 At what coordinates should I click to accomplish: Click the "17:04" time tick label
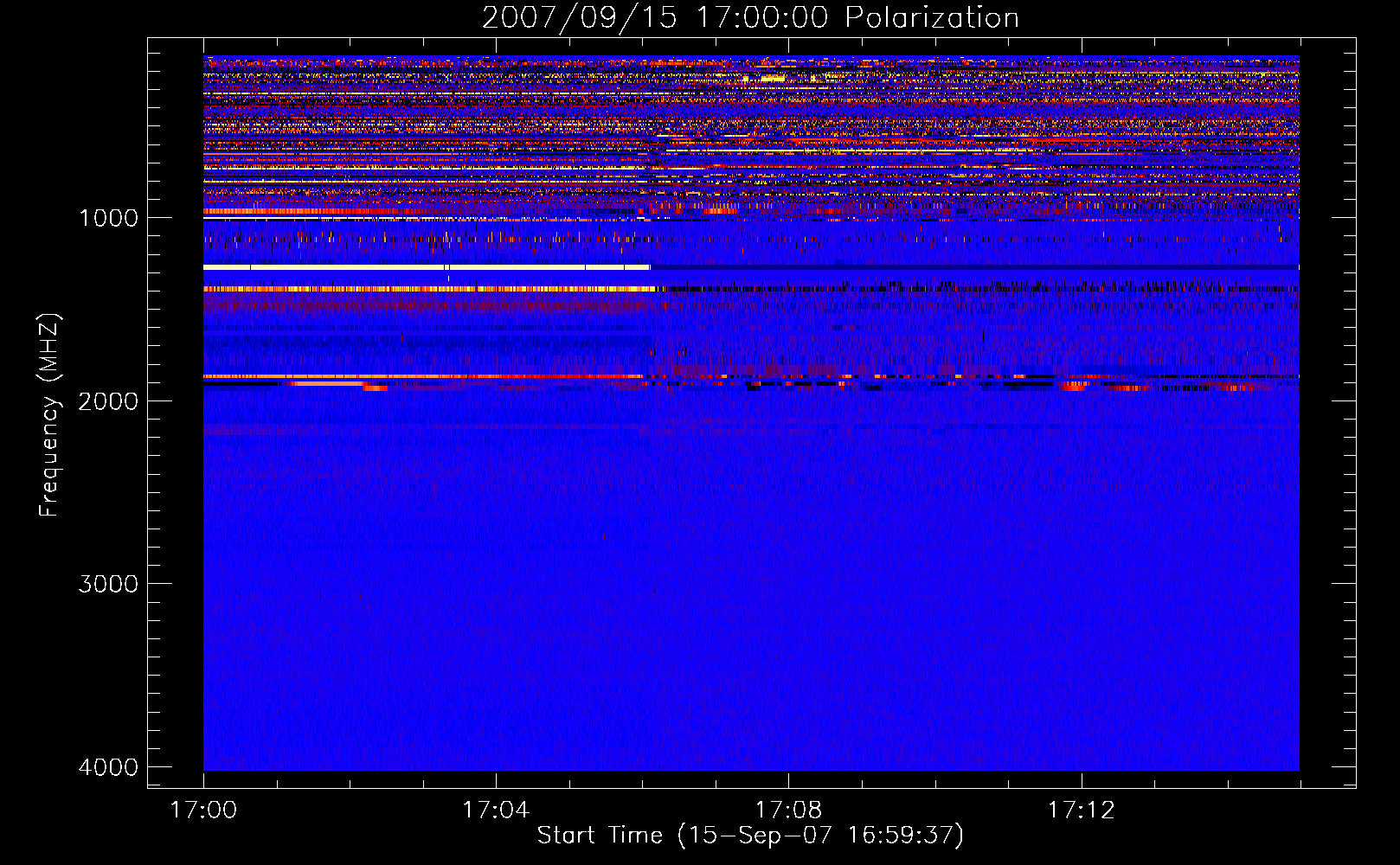tap(496, 810)
